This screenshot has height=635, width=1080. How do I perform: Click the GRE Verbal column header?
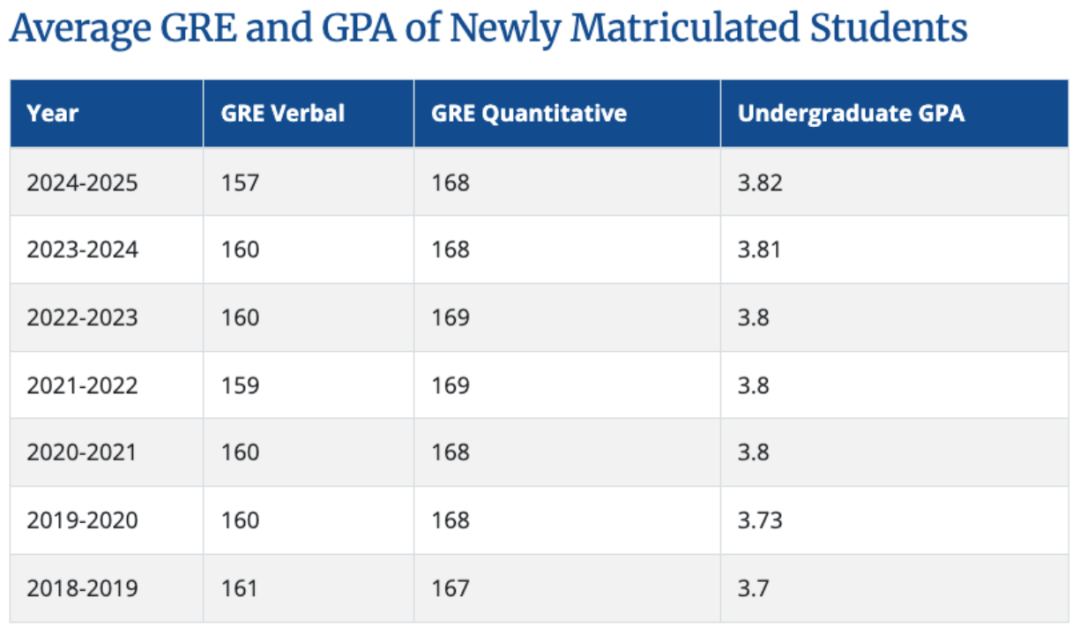pyautogui.click(x=283, y=113)
